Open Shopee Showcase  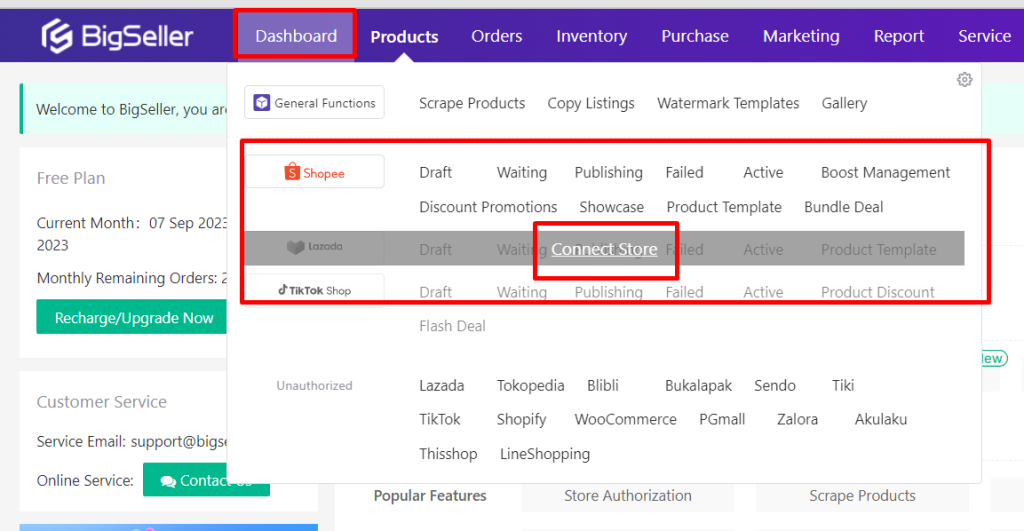[612, 207]
